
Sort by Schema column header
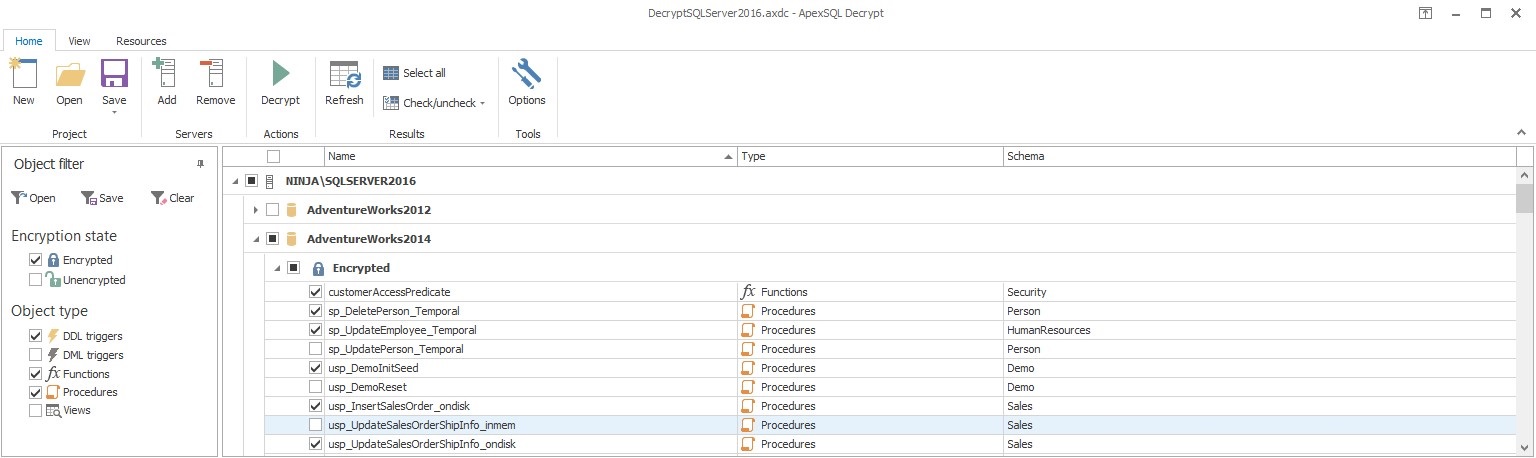(1260, 156)
